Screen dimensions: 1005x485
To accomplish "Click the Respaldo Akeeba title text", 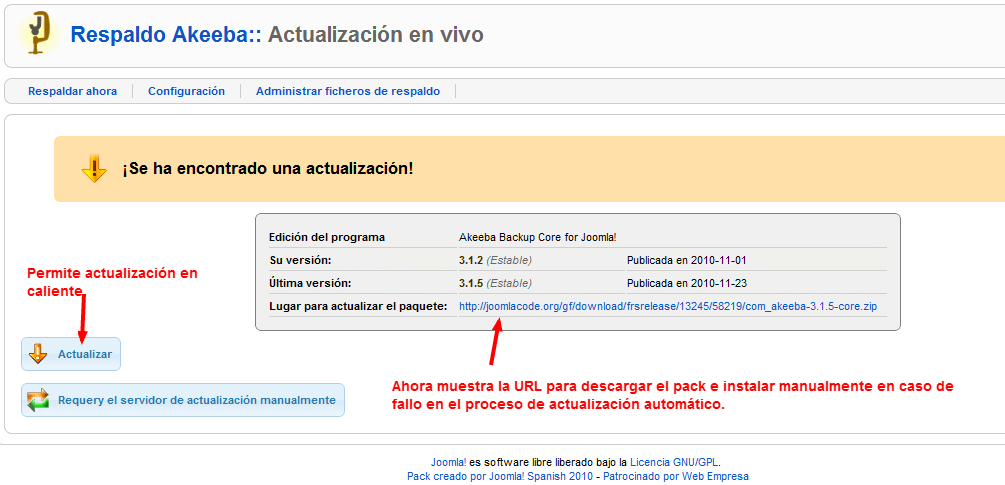I will click(167, 34).
